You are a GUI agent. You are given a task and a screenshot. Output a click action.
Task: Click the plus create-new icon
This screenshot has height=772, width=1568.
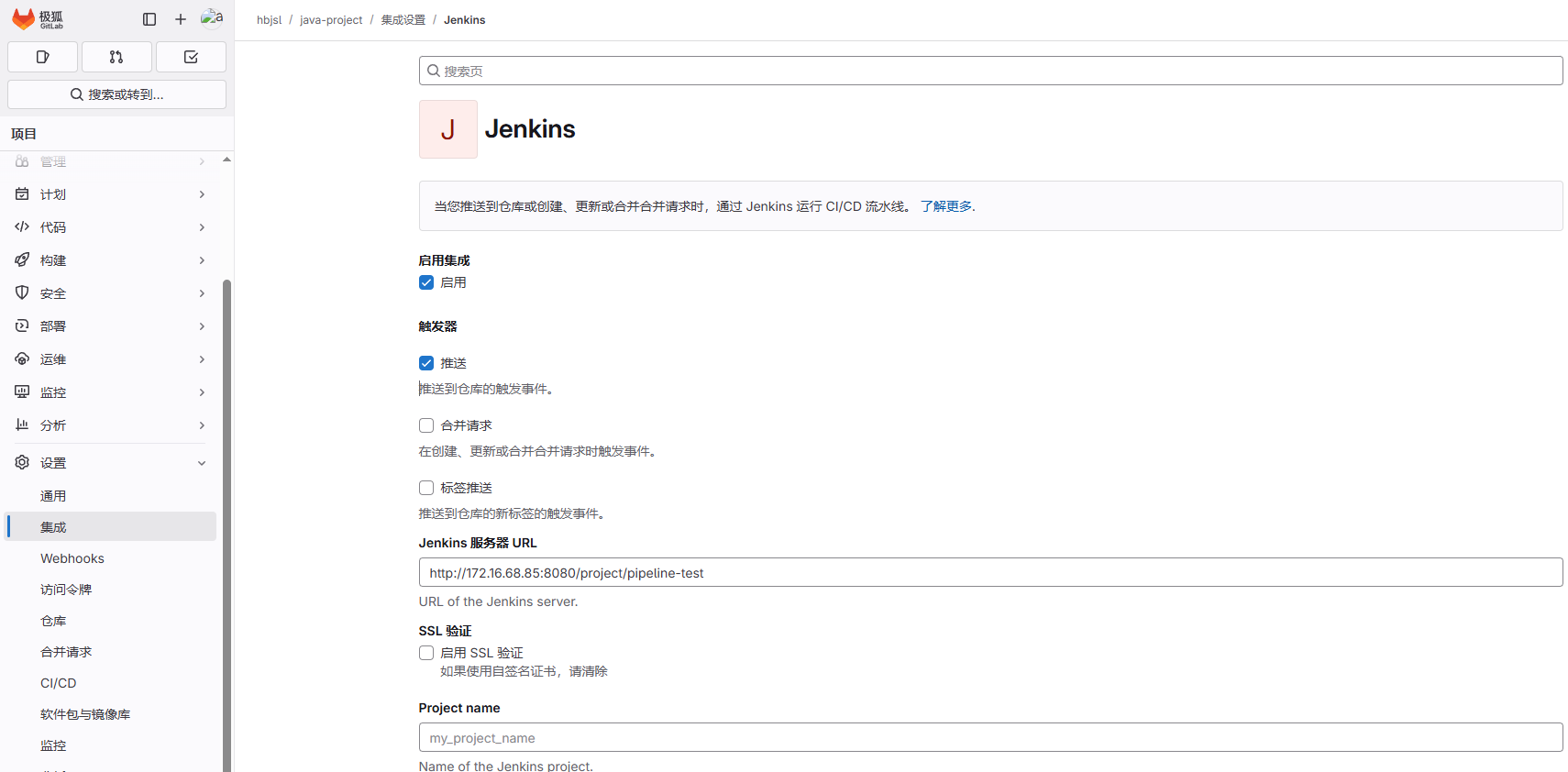pos(181,19)
